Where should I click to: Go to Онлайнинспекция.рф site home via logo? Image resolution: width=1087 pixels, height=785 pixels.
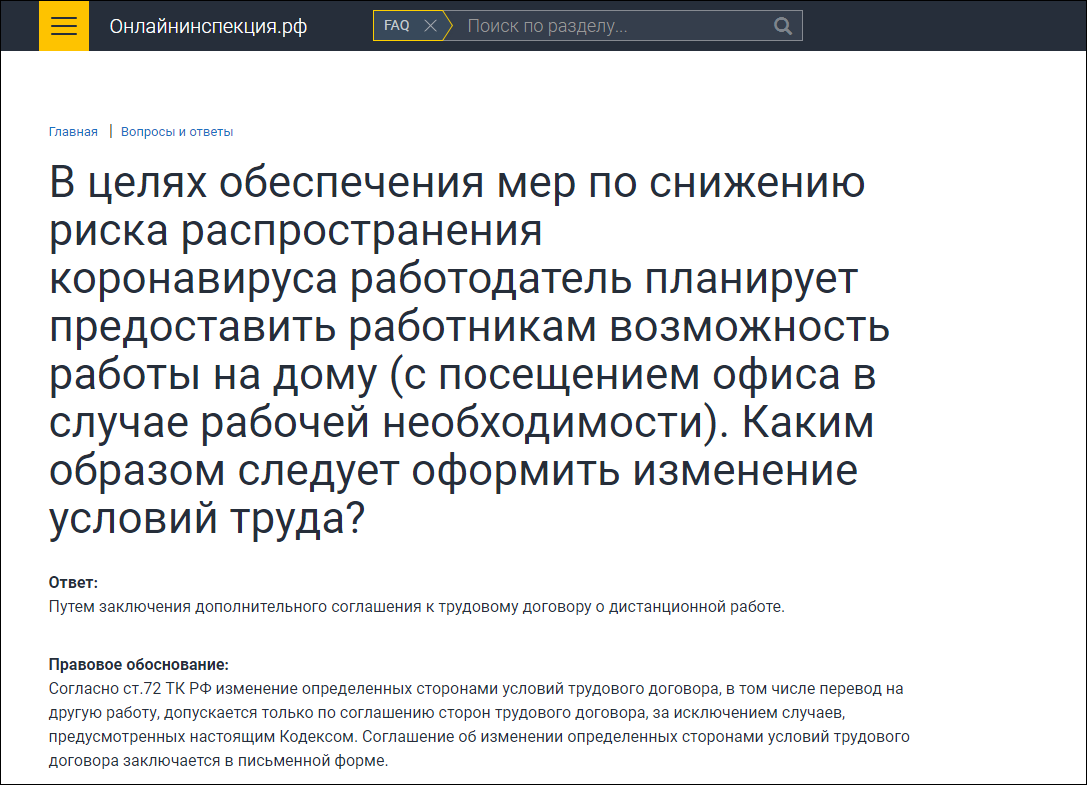pyautogui.click(x=208, y=26)
